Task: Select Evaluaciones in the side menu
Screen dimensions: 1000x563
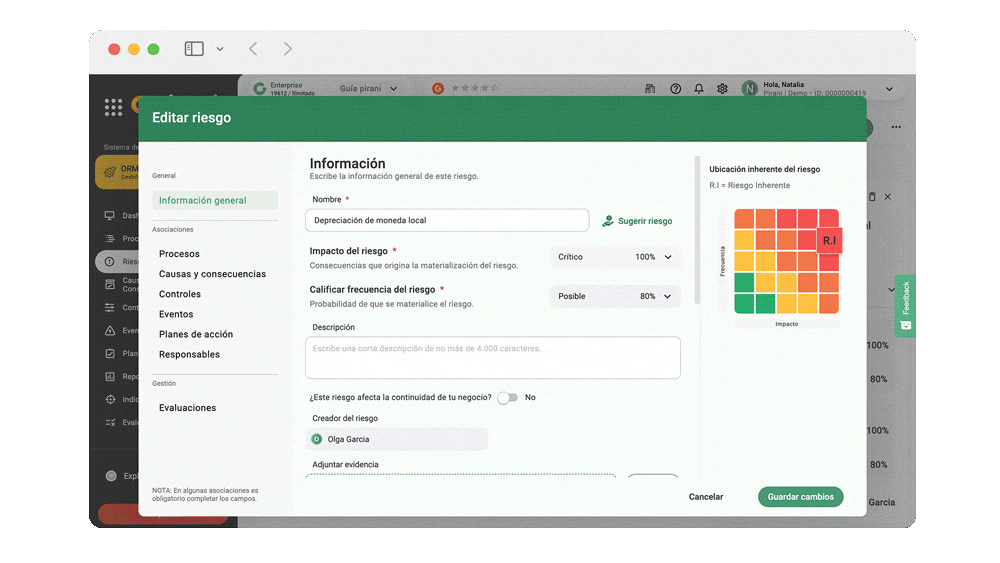Action: click(x=187, y=408)
